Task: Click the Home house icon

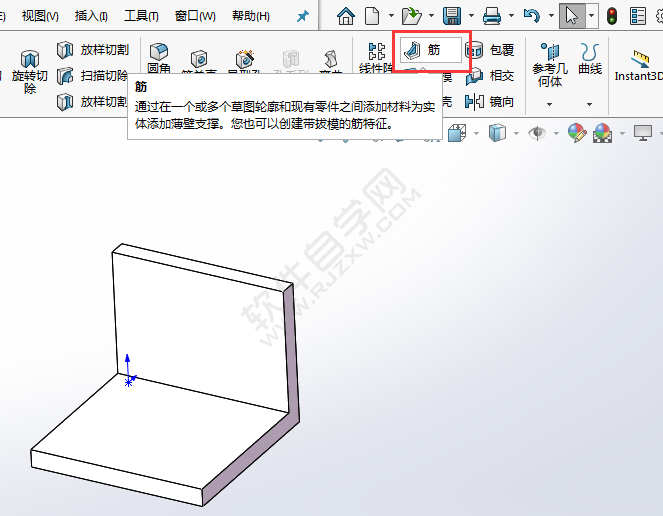Action: [345, 16]
